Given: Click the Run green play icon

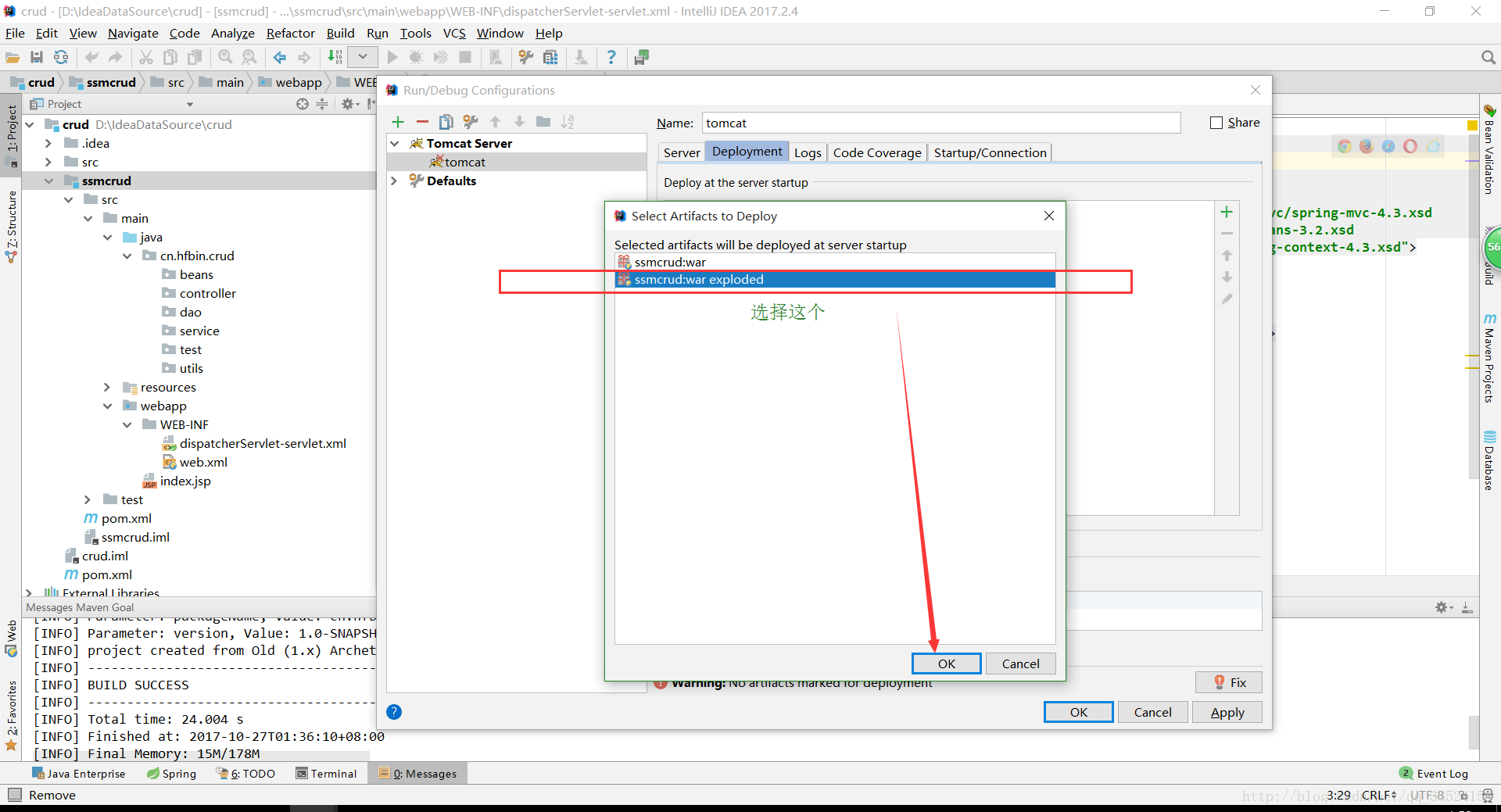Looking at the screenshot, I should pos(392,57).
